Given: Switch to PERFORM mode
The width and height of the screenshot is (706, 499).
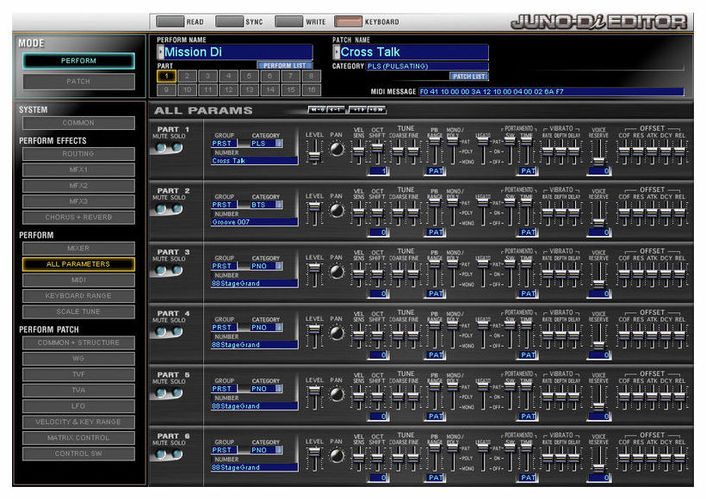Looking at the screenshot, I should tap(78, 61).
